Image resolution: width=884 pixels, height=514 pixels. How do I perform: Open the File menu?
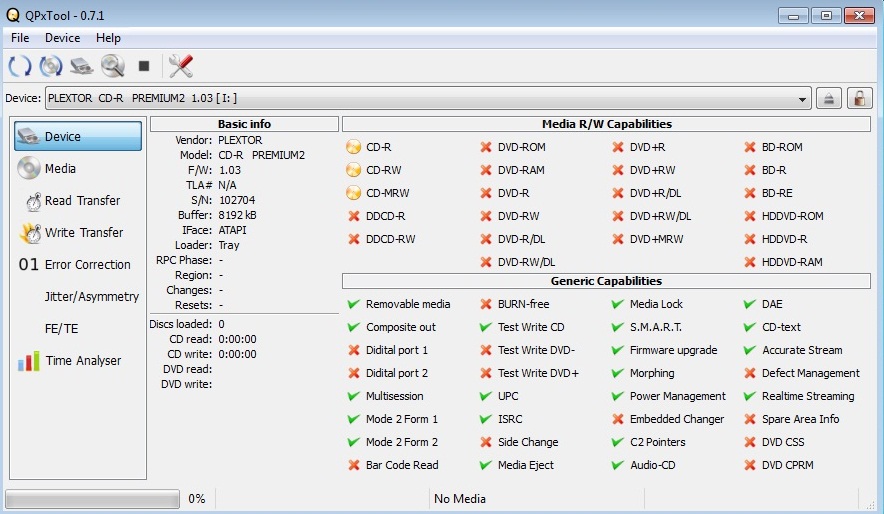(x=20, y=38)
